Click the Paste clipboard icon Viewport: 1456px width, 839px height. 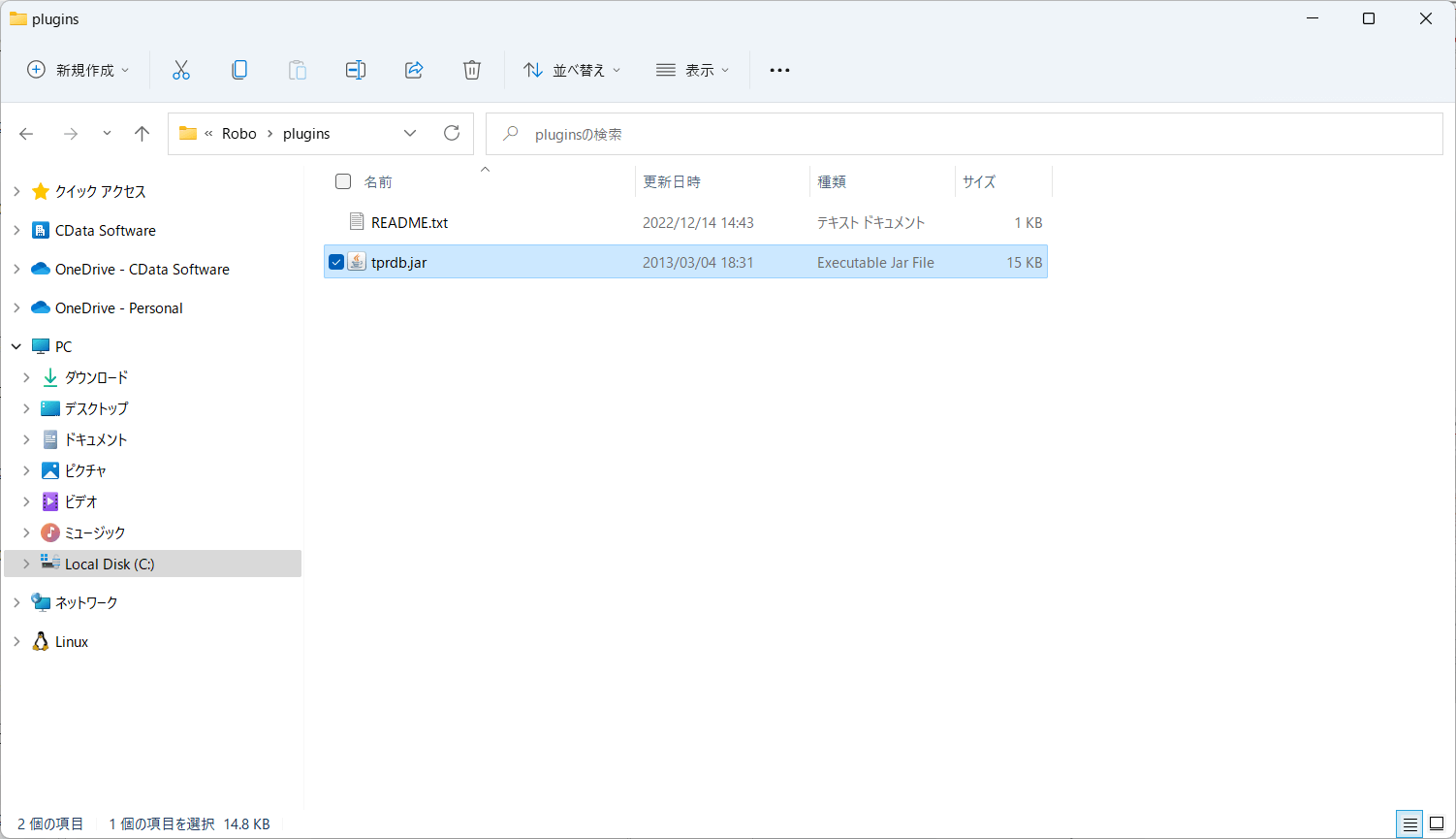pos(298,70)
